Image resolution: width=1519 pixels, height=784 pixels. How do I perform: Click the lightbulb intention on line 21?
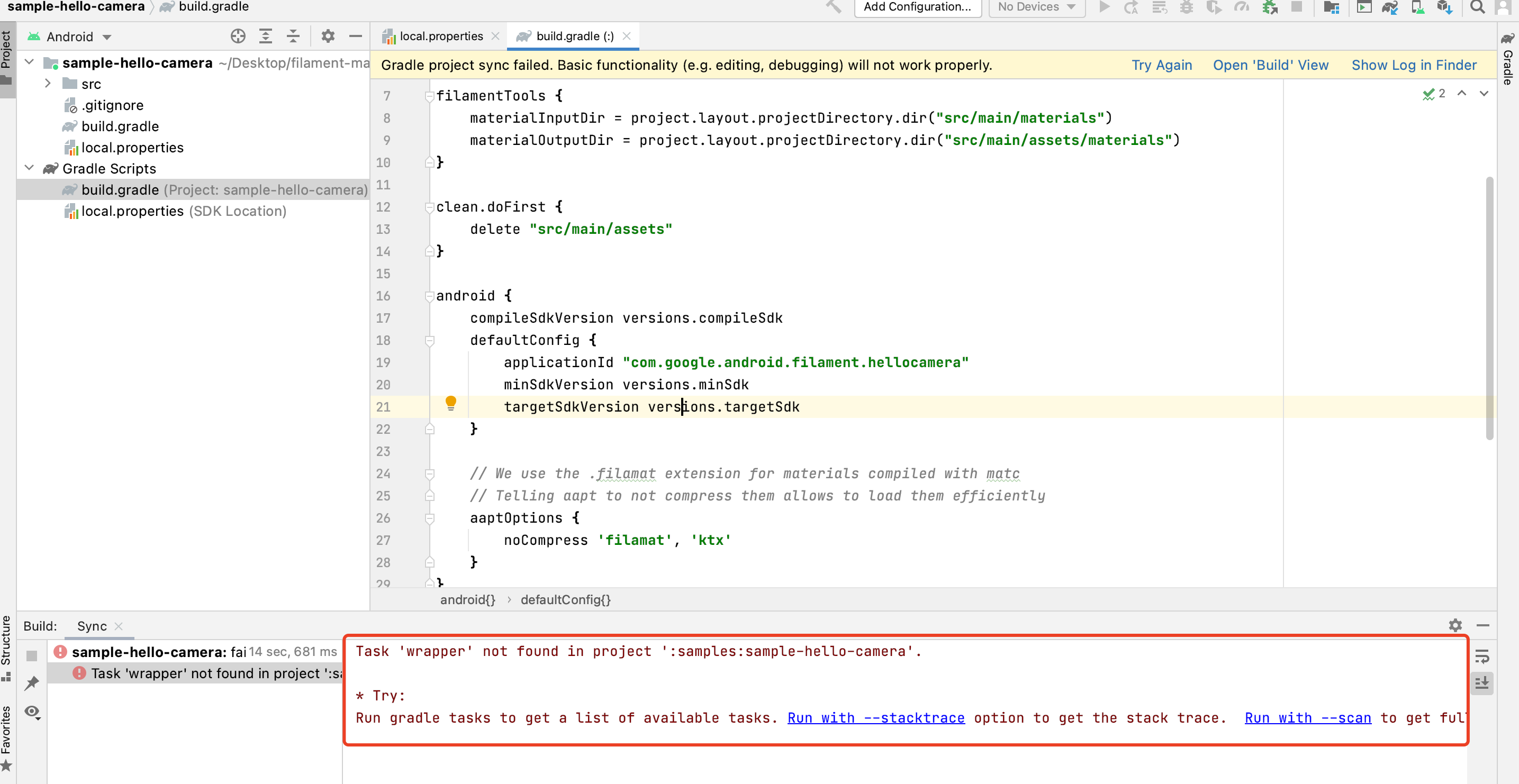(451, 403)
